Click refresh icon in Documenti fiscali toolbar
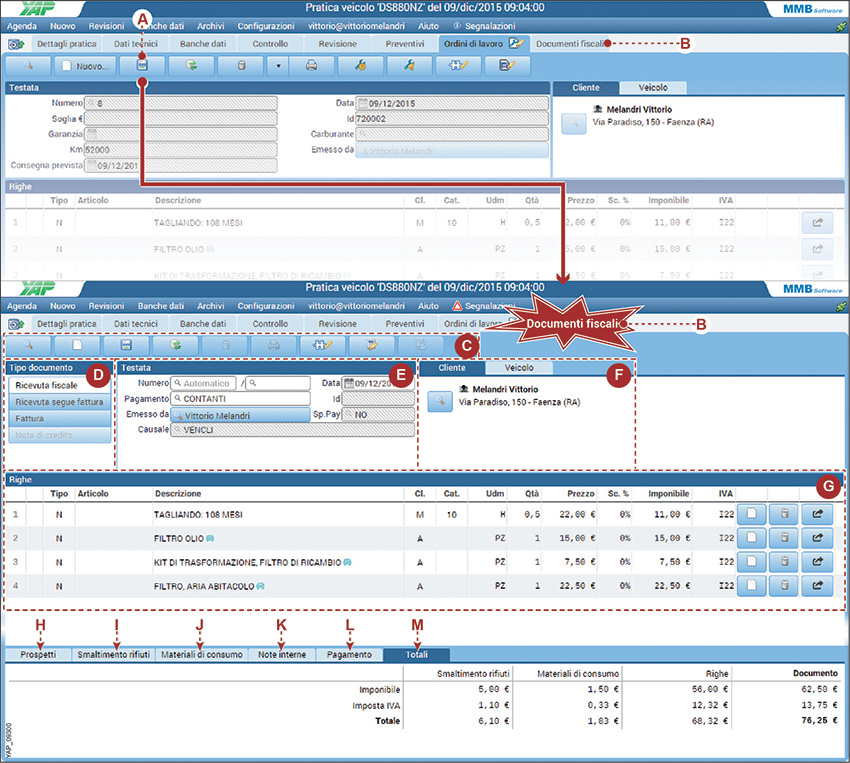850x763 pixels. pos(175,345)
